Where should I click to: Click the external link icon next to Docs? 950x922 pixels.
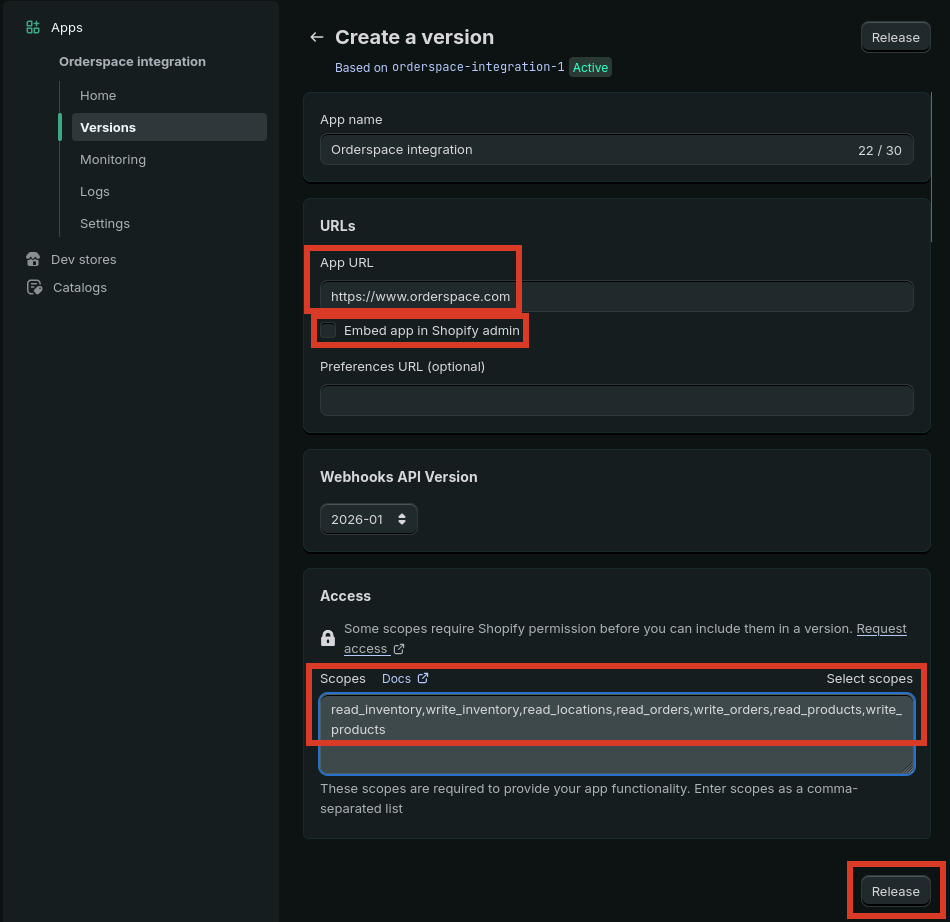tap(423, 678)
